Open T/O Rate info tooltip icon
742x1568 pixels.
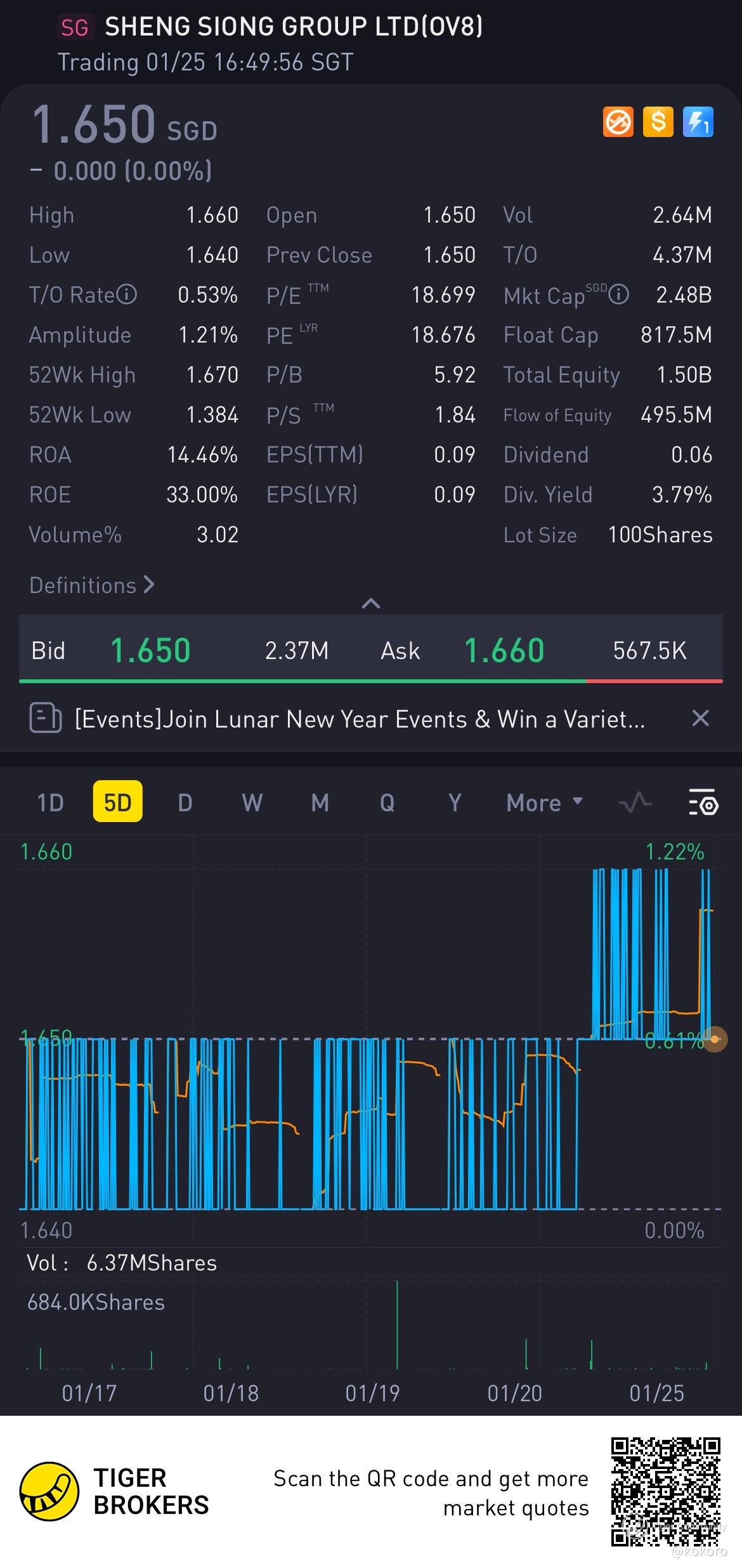point(127,294)
